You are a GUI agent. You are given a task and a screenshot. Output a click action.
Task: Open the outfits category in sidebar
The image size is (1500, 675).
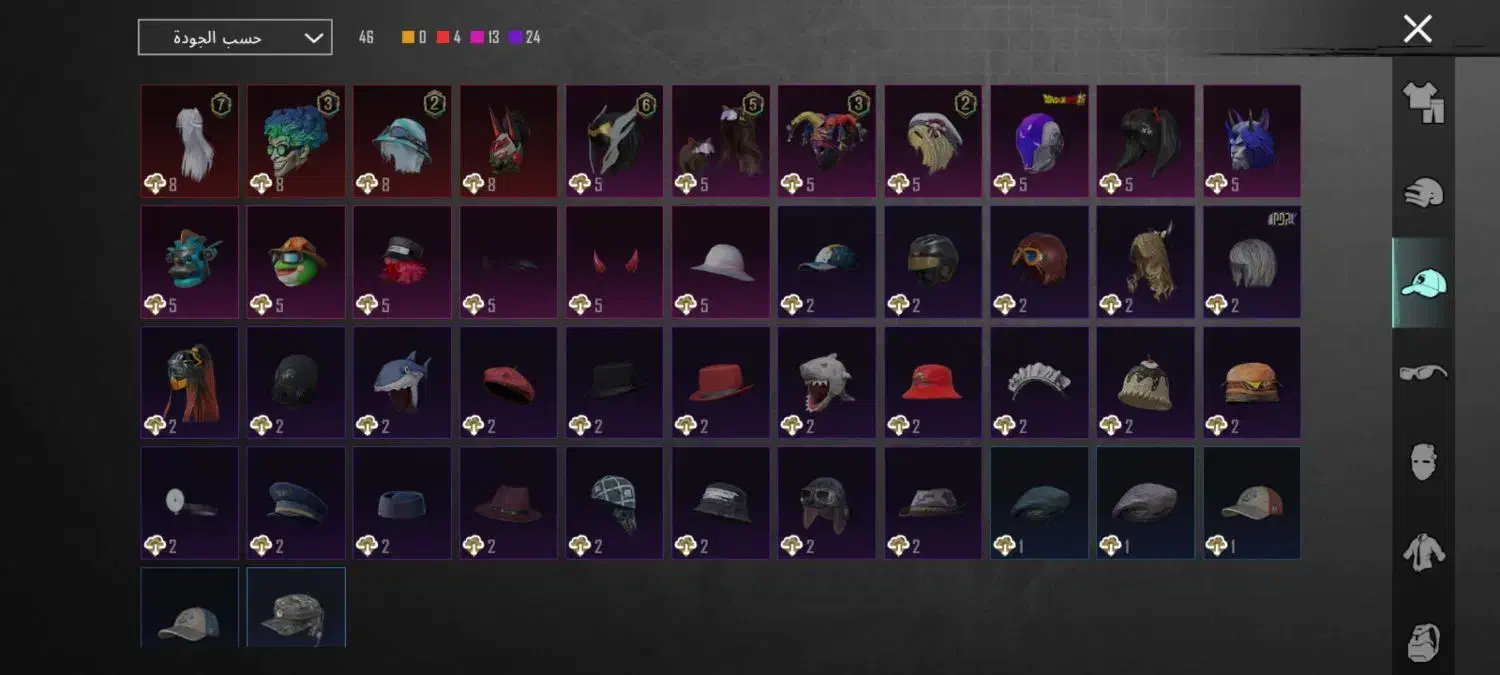click(x=1423, y=101)
